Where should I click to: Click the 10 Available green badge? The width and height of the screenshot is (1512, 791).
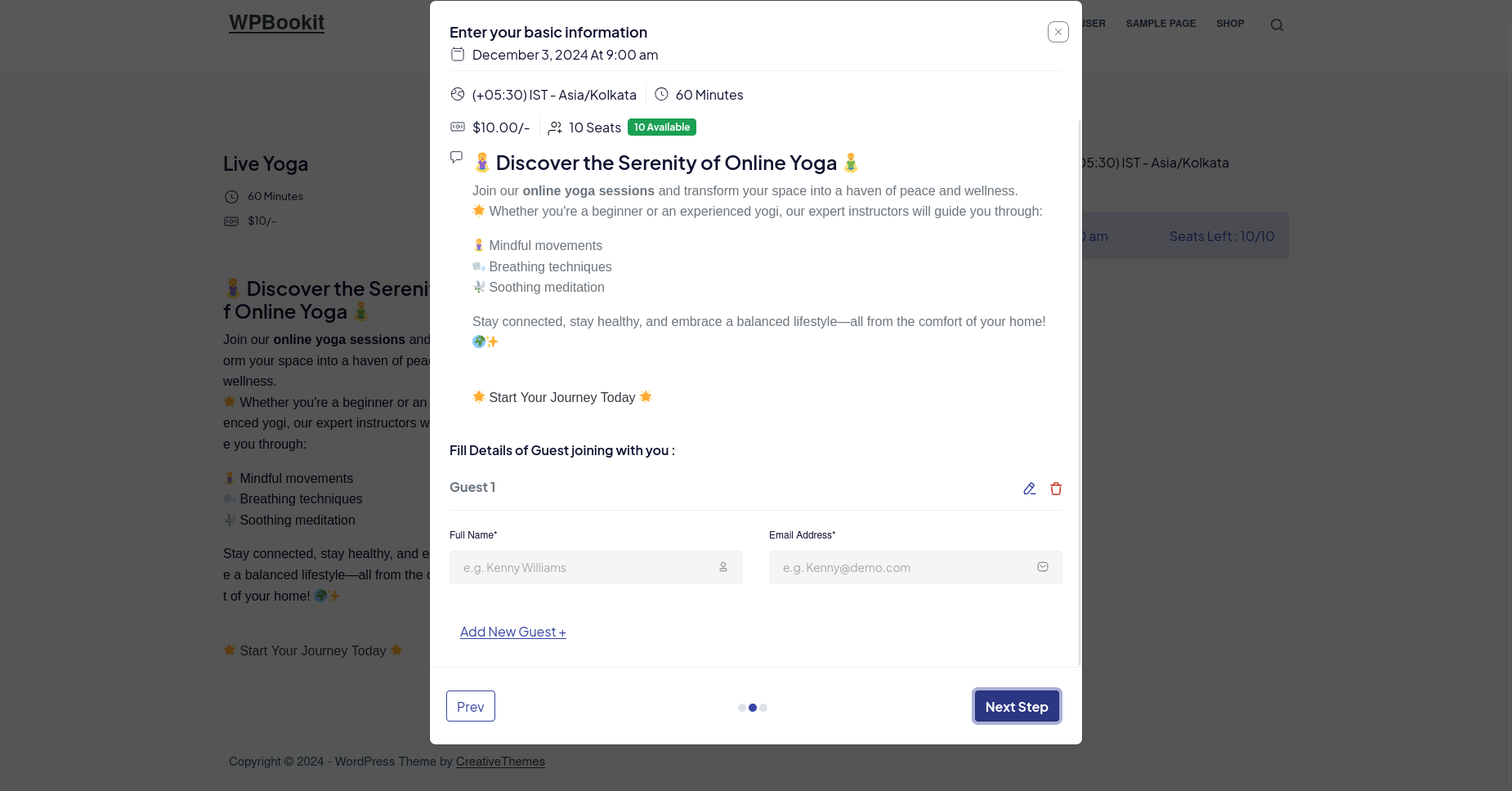[x=661, y=127]
